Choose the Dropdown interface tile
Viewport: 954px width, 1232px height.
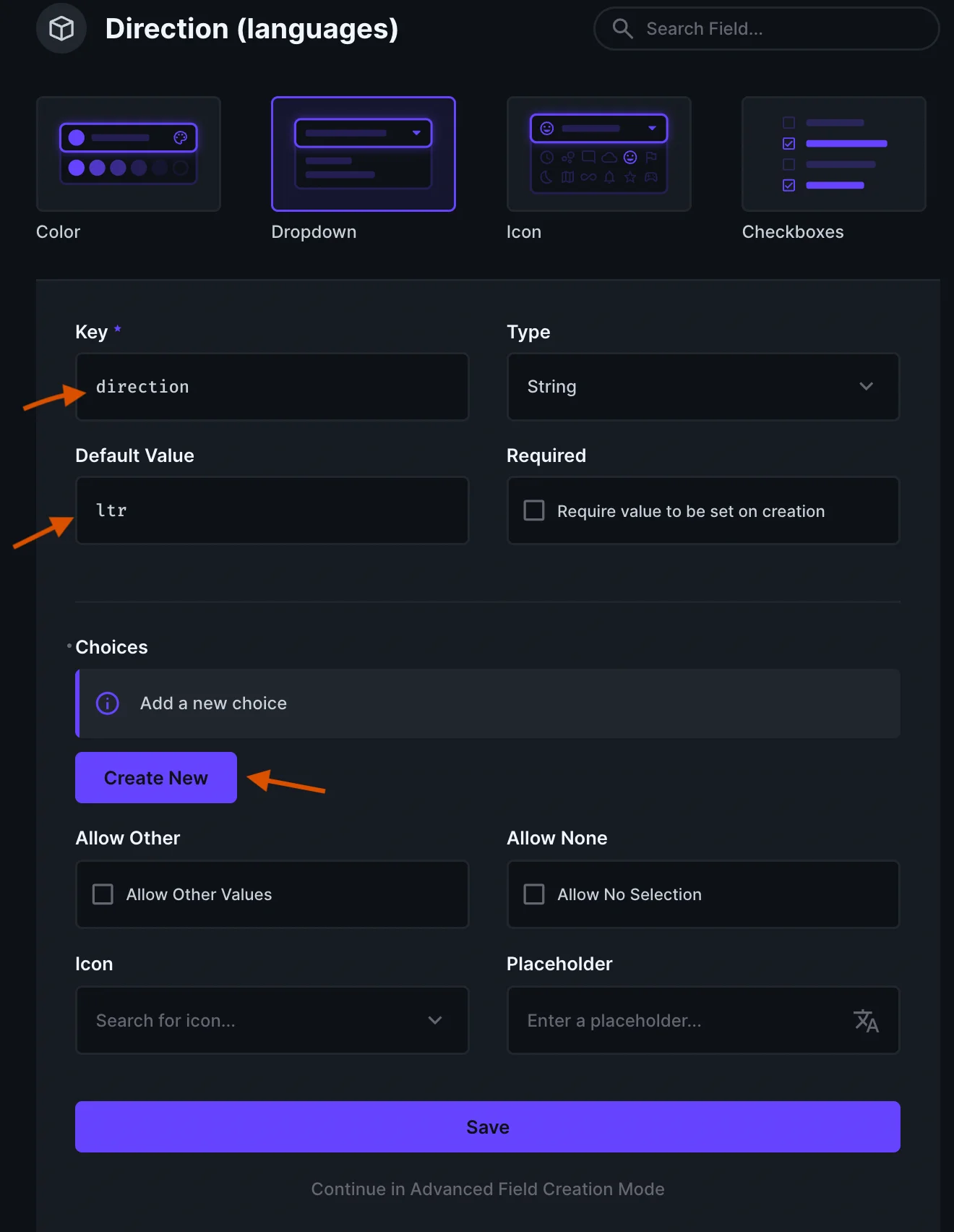(363, 154)
